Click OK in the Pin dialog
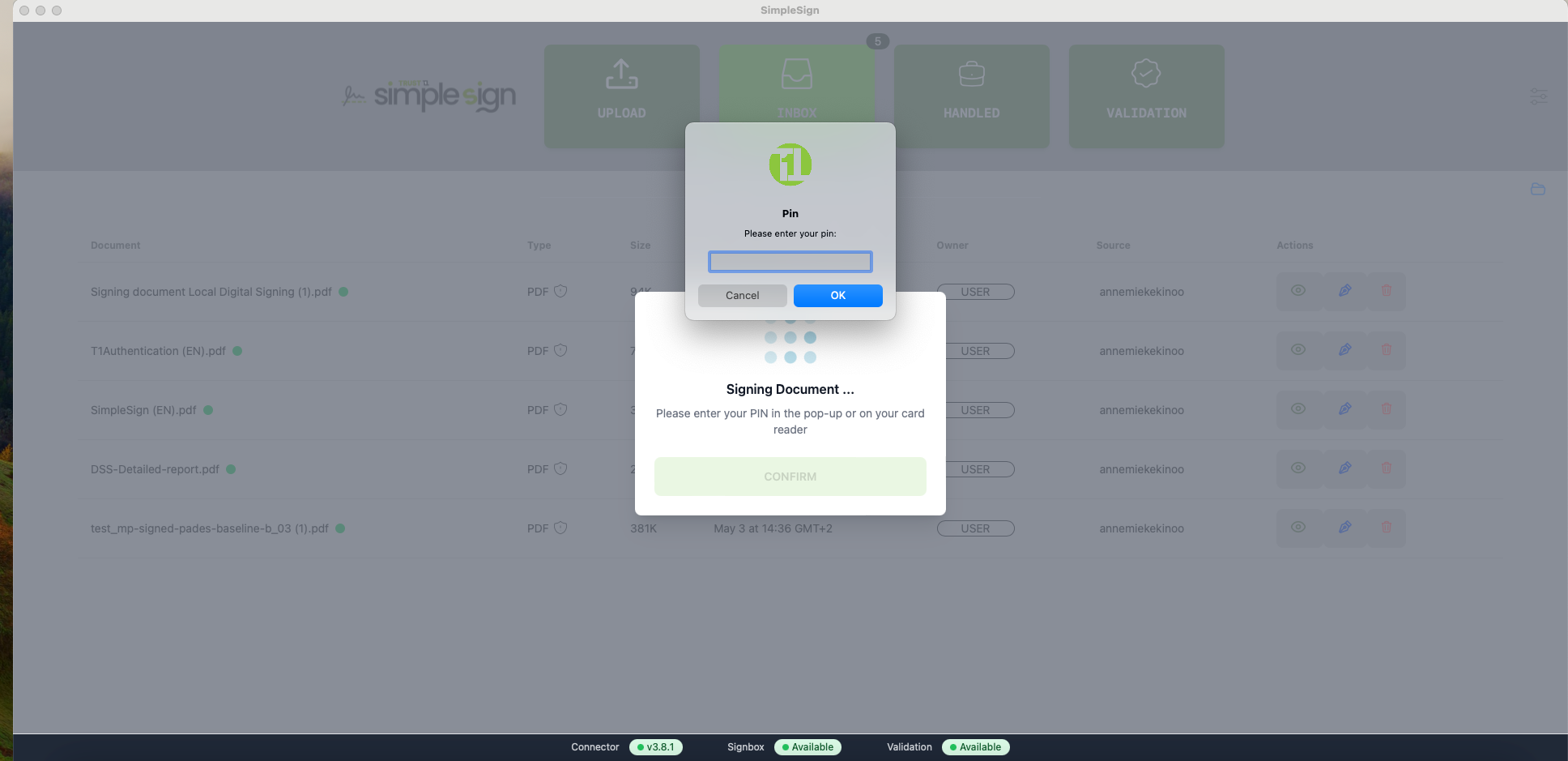Screen dimensions: 1568x761 pyautogui.click(x=837, y=296)
